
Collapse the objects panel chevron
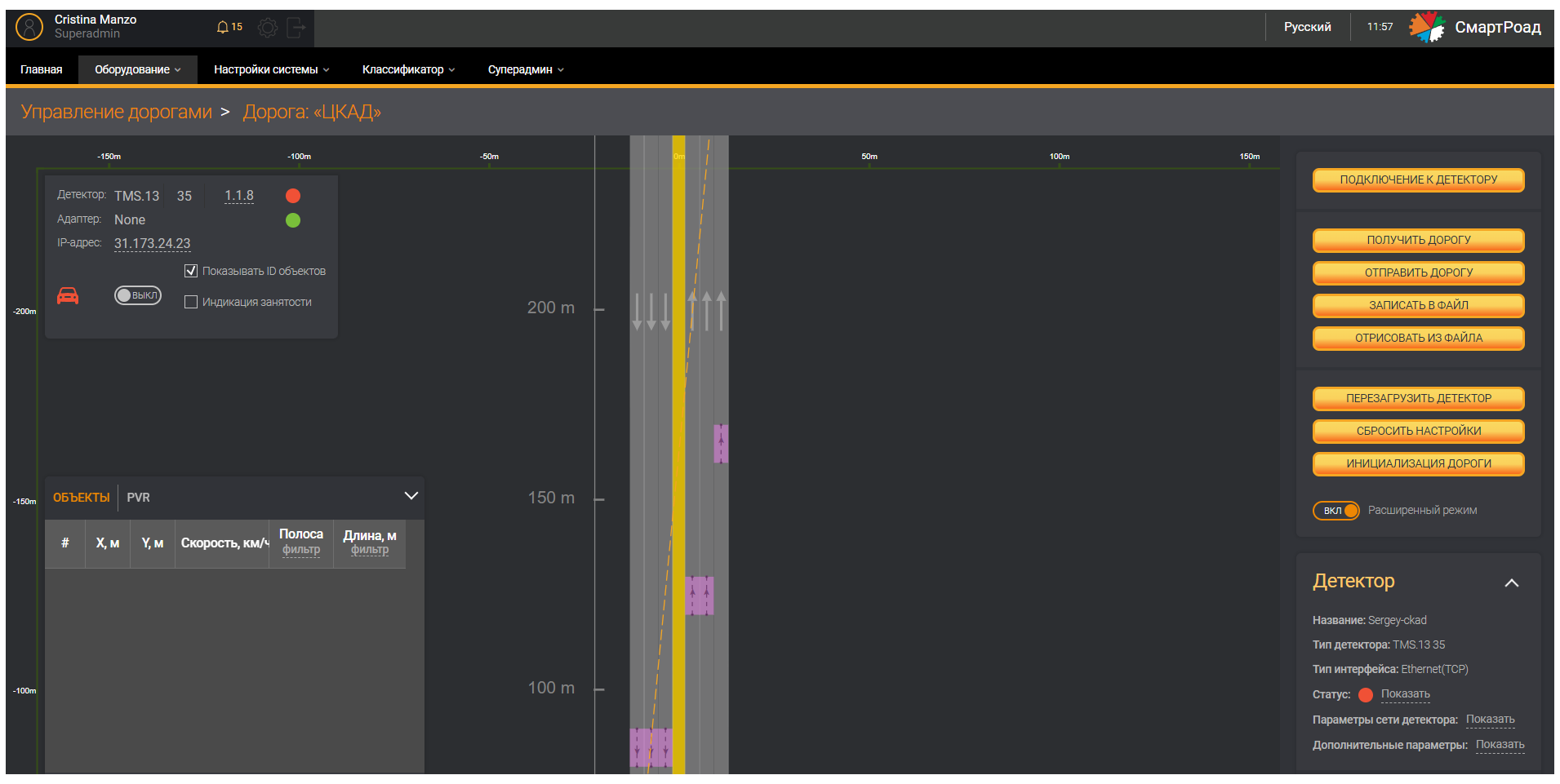pyautogui.click(x=411, y=496)
